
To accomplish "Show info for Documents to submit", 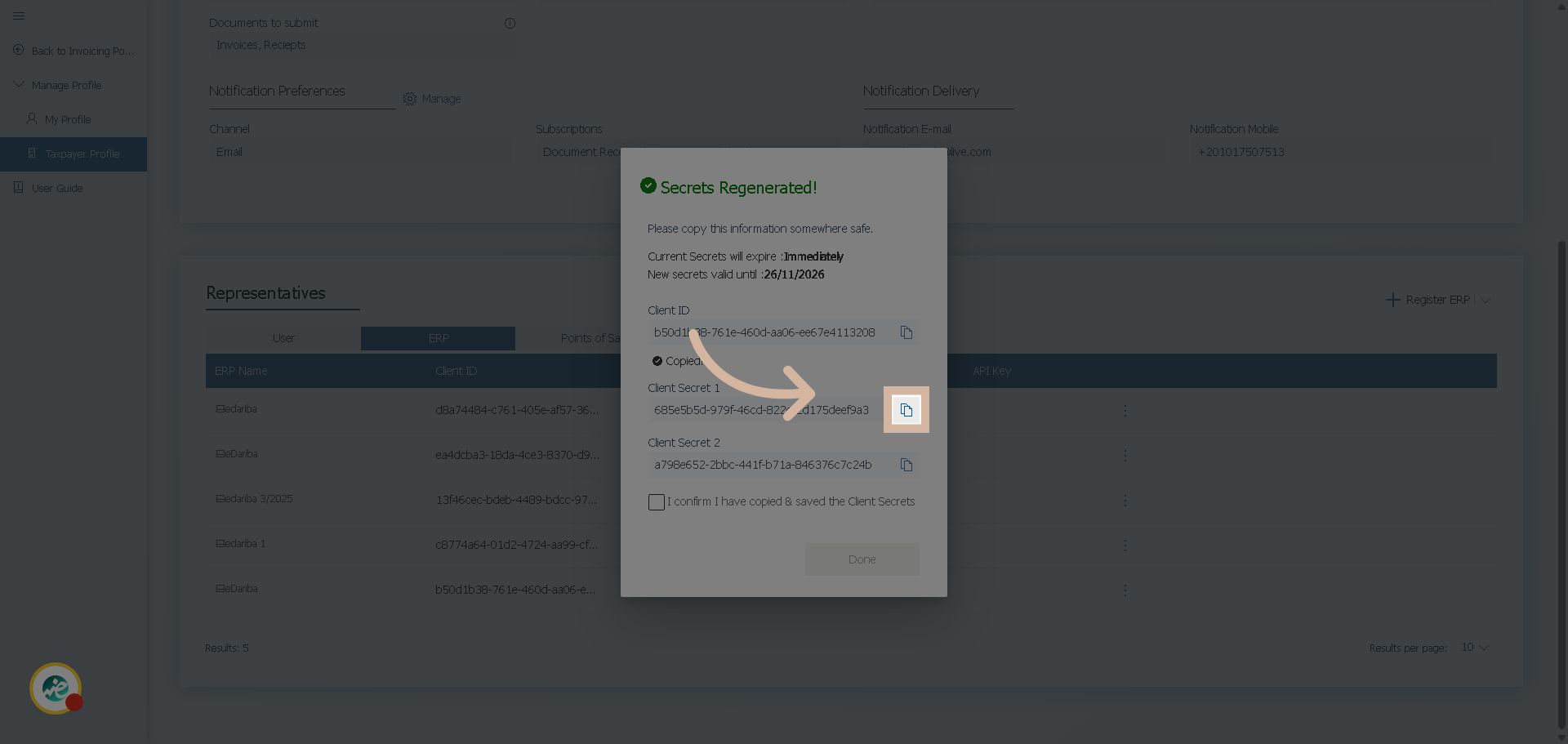I will point(510,23).
